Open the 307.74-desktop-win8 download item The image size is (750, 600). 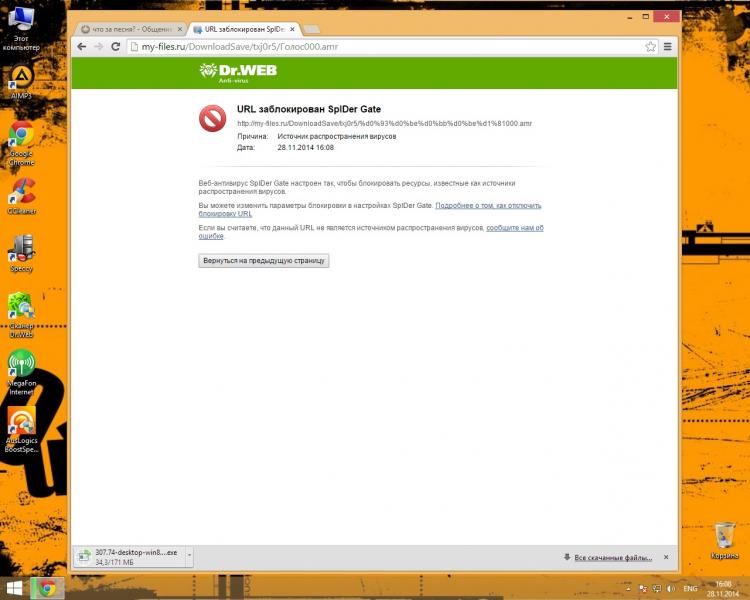coord(129,557)
